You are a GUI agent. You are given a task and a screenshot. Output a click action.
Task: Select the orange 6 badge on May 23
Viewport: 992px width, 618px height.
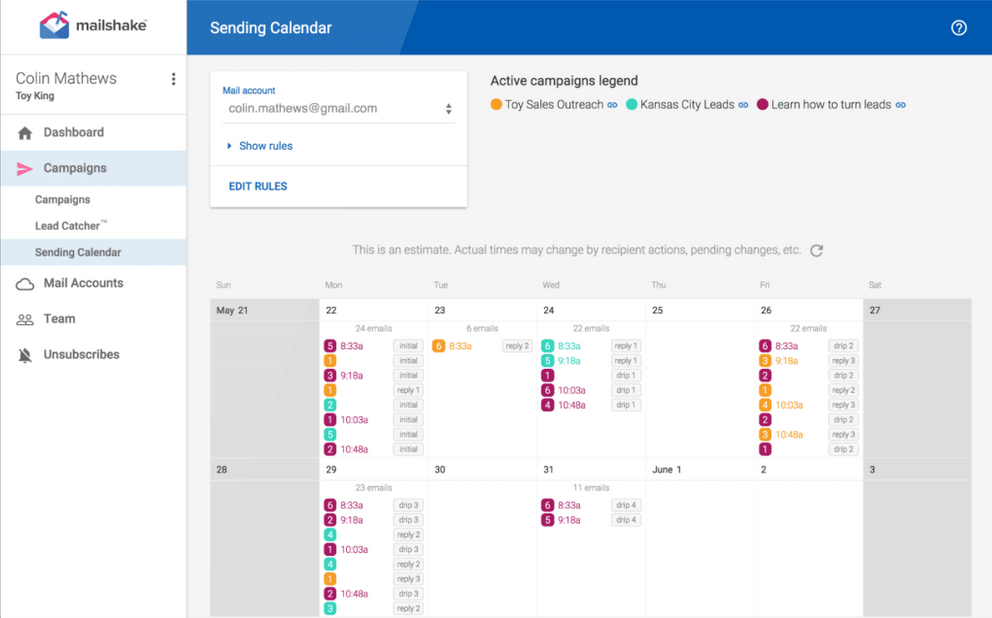click(x=438, y=346)
